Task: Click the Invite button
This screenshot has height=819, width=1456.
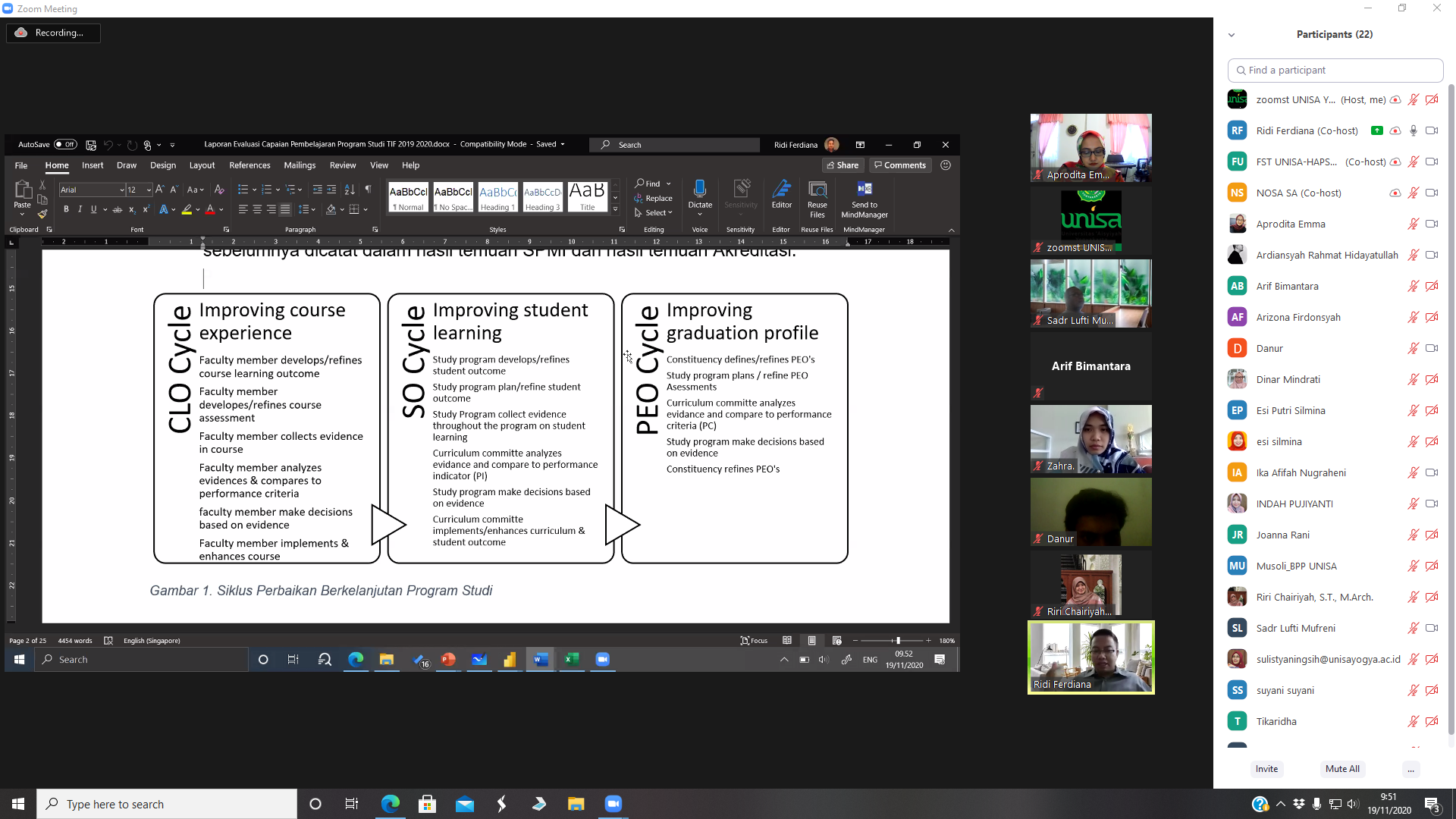Action: coord(1266,769)
